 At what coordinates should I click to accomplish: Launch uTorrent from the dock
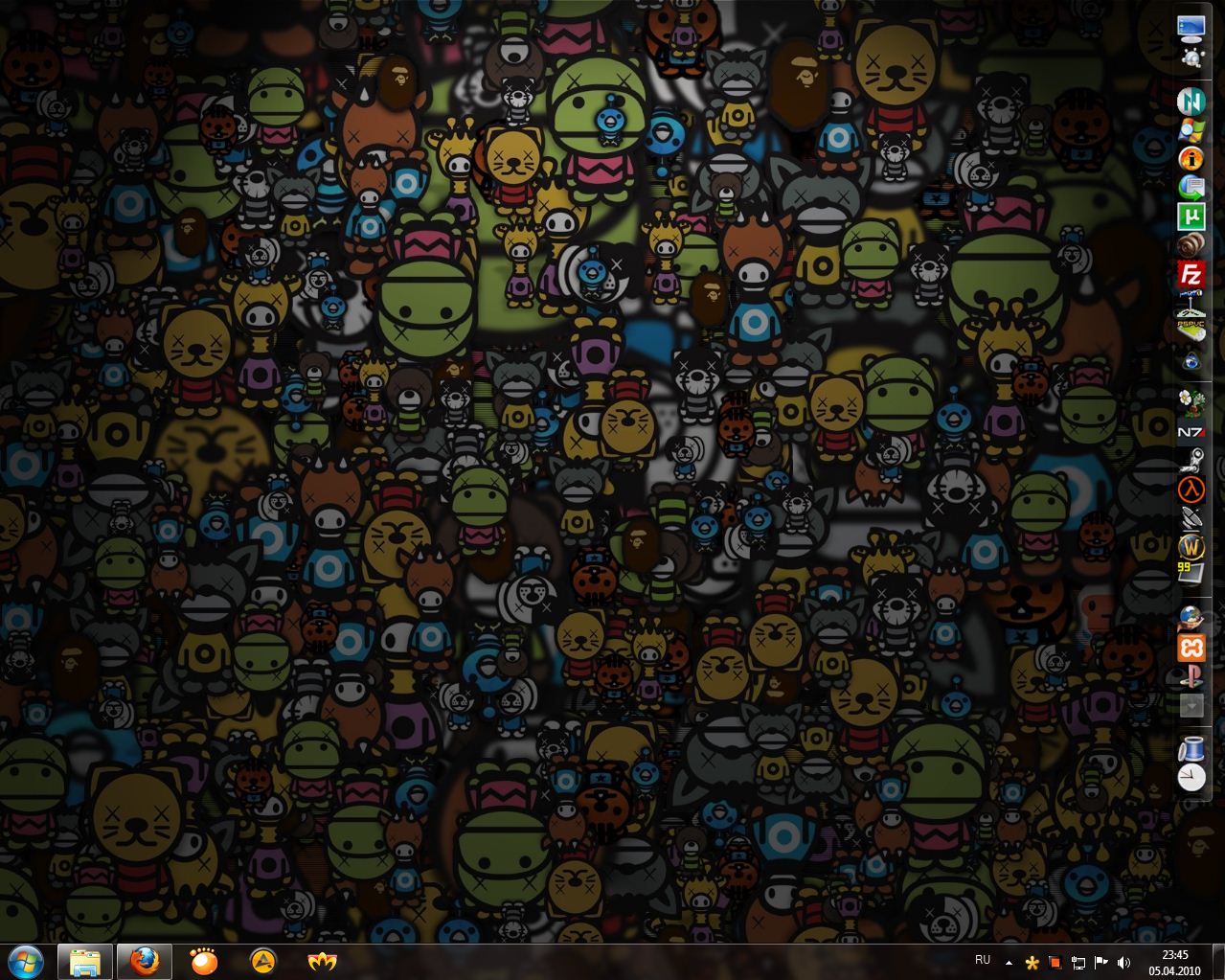tap(1191, 216)
